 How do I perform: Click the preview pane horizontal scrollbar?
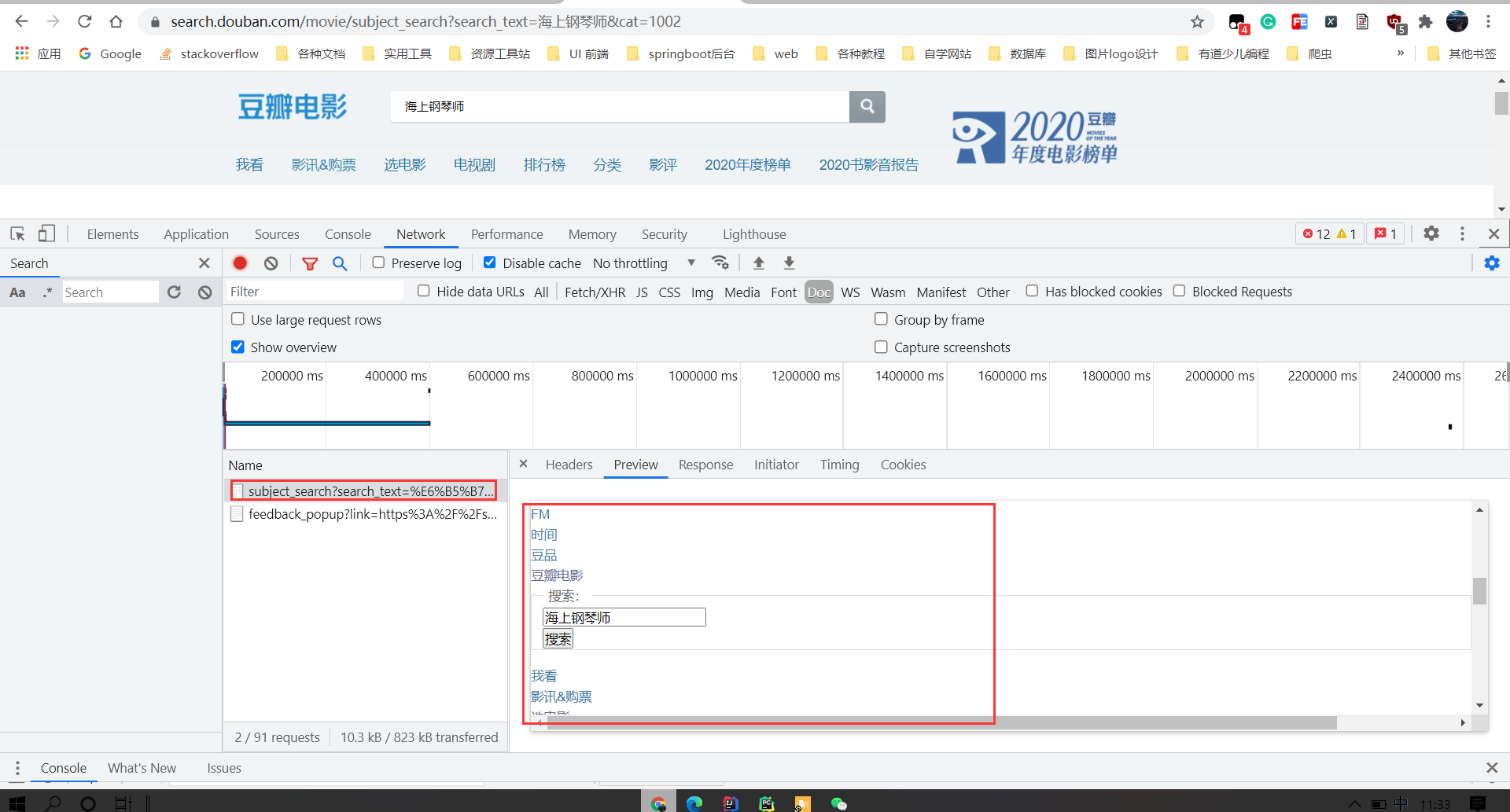point(941,722)
